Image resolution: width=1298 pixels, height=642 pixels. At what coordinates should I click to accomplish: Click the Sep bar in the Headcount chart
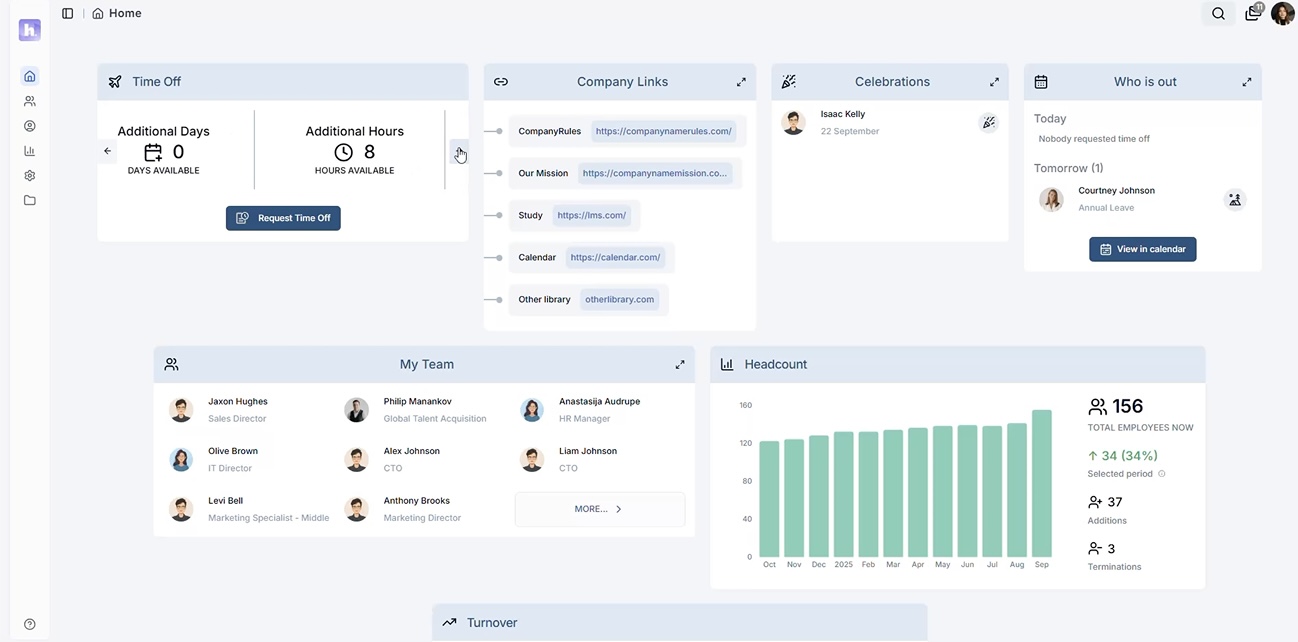(1041, 480)
